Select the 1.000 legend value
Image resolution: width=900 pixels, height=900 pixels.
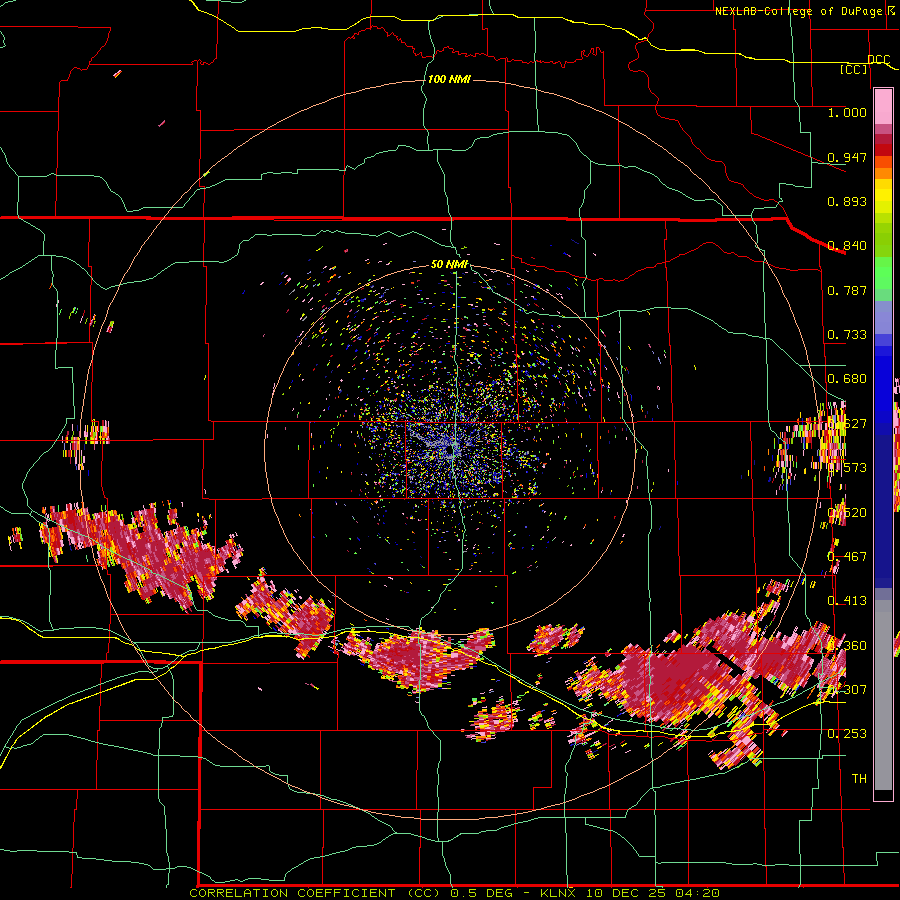click(847, 112)
